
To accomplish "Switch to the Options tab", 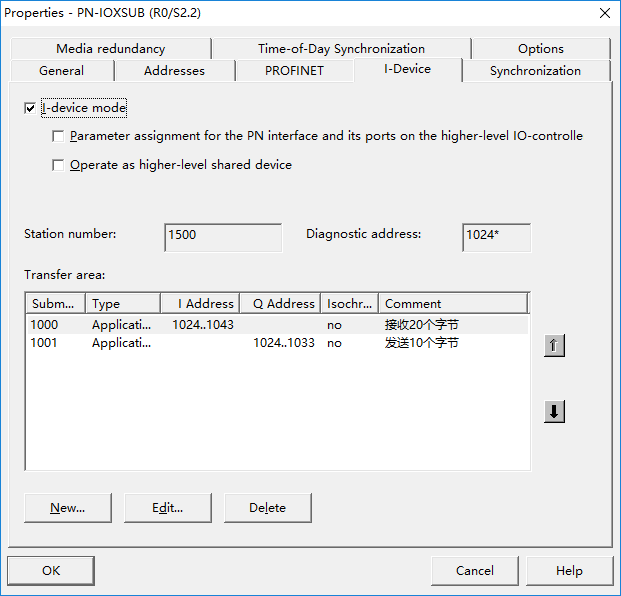I will click(x=541, y=49).
